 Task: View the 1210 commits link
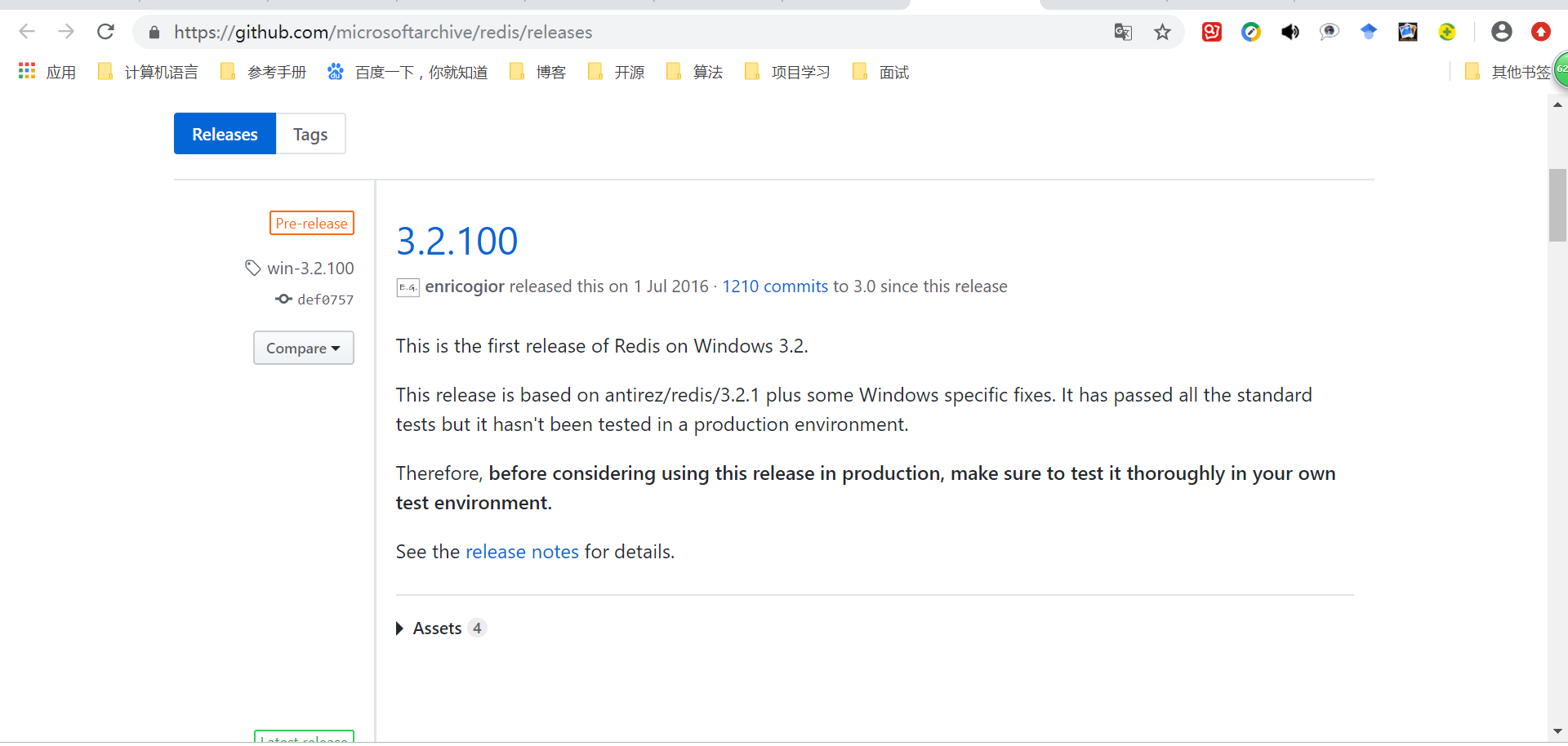(775, 286)
